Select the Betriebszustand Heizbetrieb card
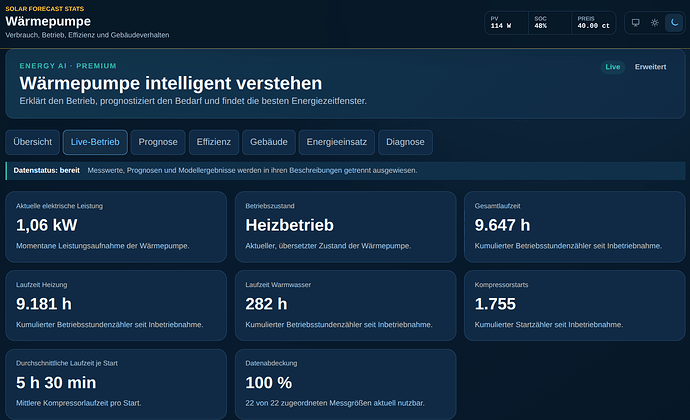 click(345, 227)
